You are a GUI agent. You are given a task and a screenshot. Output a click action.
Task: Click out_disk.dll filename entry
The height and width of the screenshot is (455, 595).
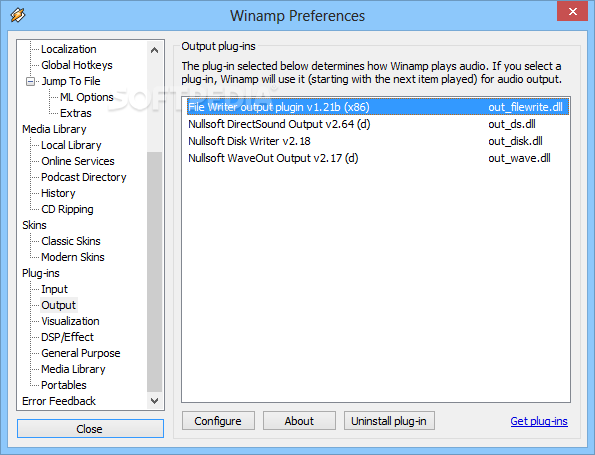point(515,141)
